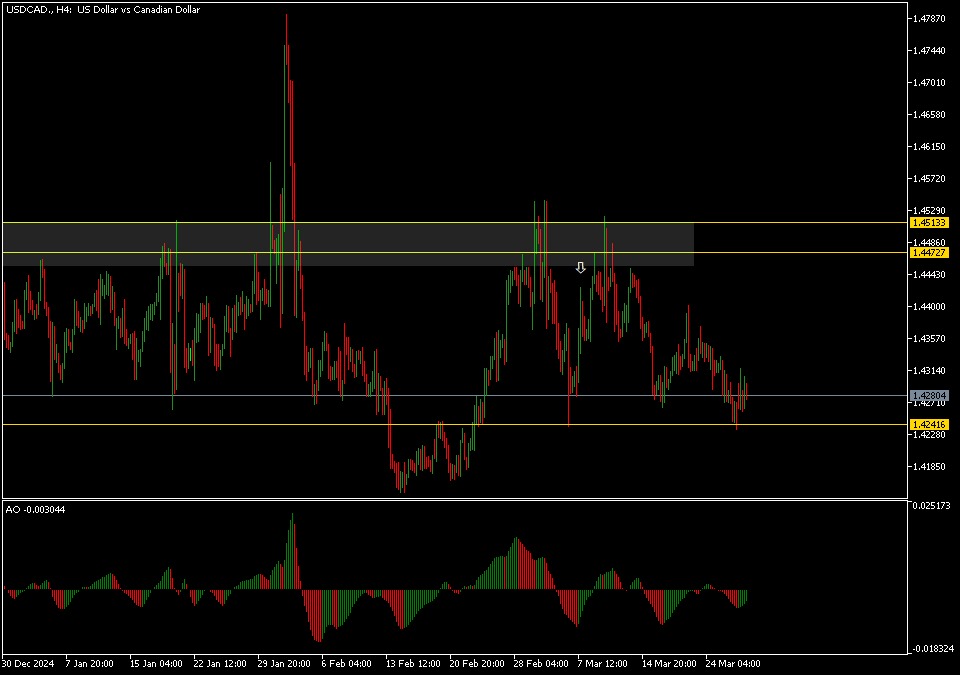Select the 1.45133 yellow price label

[x=929, y=222]
